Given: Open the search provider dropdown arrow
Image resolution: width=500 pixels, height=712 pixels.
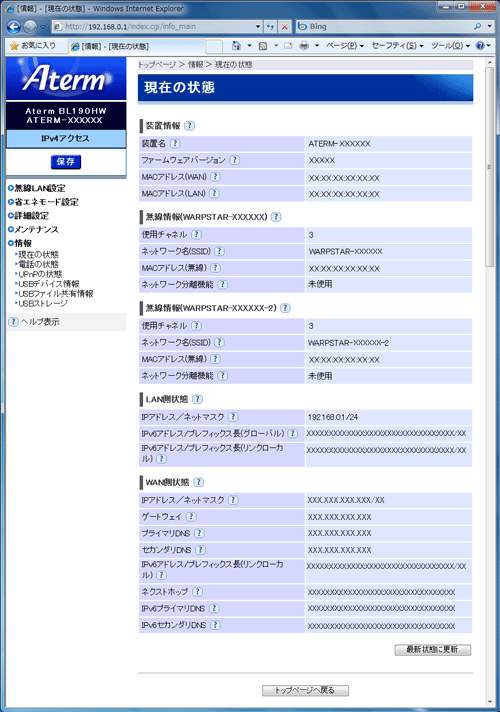Looking at the screenshot, I should (490, 27).
